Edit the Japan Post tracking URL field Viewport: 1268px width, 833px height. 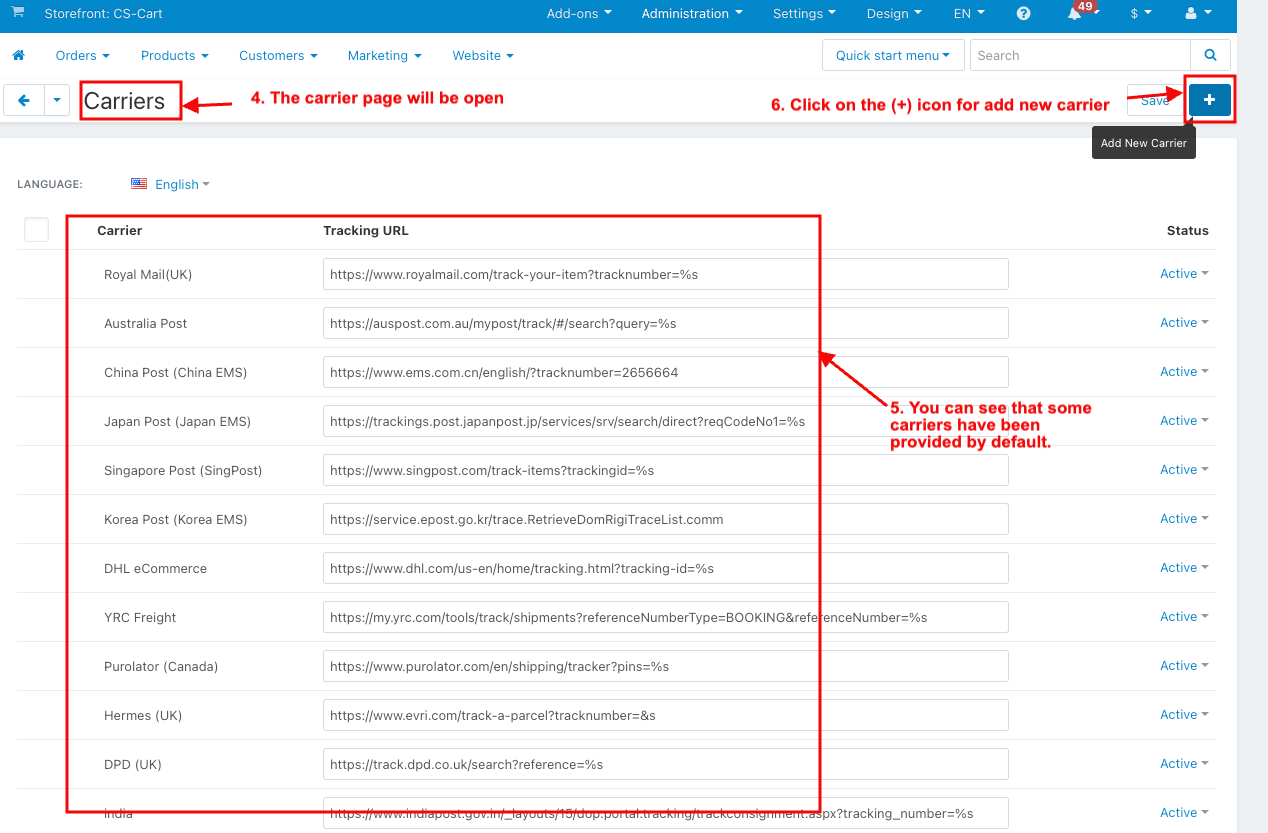(x=666, y=421)
